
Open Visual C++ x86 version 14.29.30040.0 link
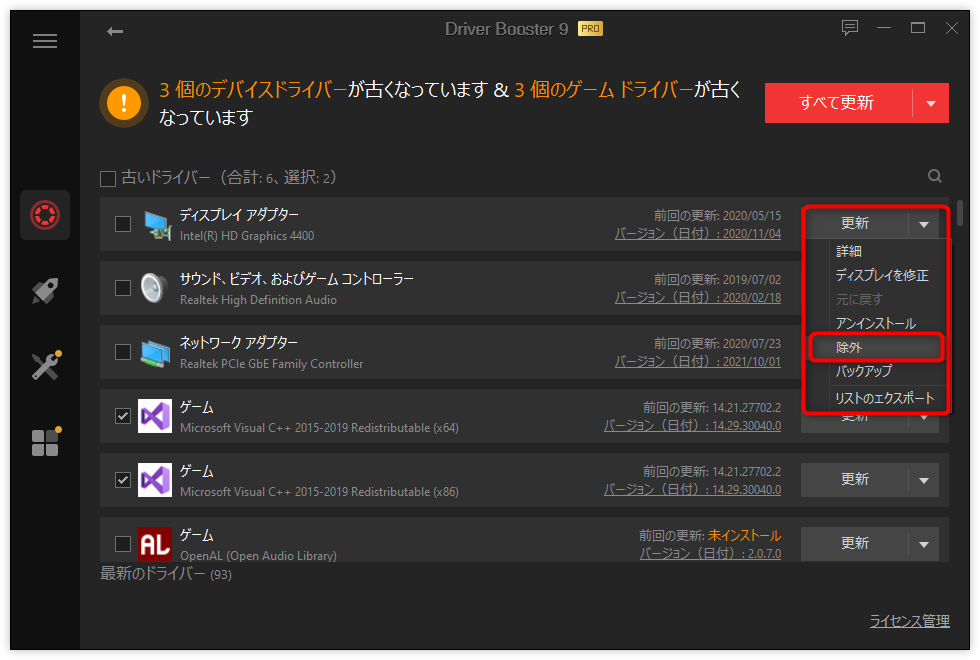click(x=692, y=489)
